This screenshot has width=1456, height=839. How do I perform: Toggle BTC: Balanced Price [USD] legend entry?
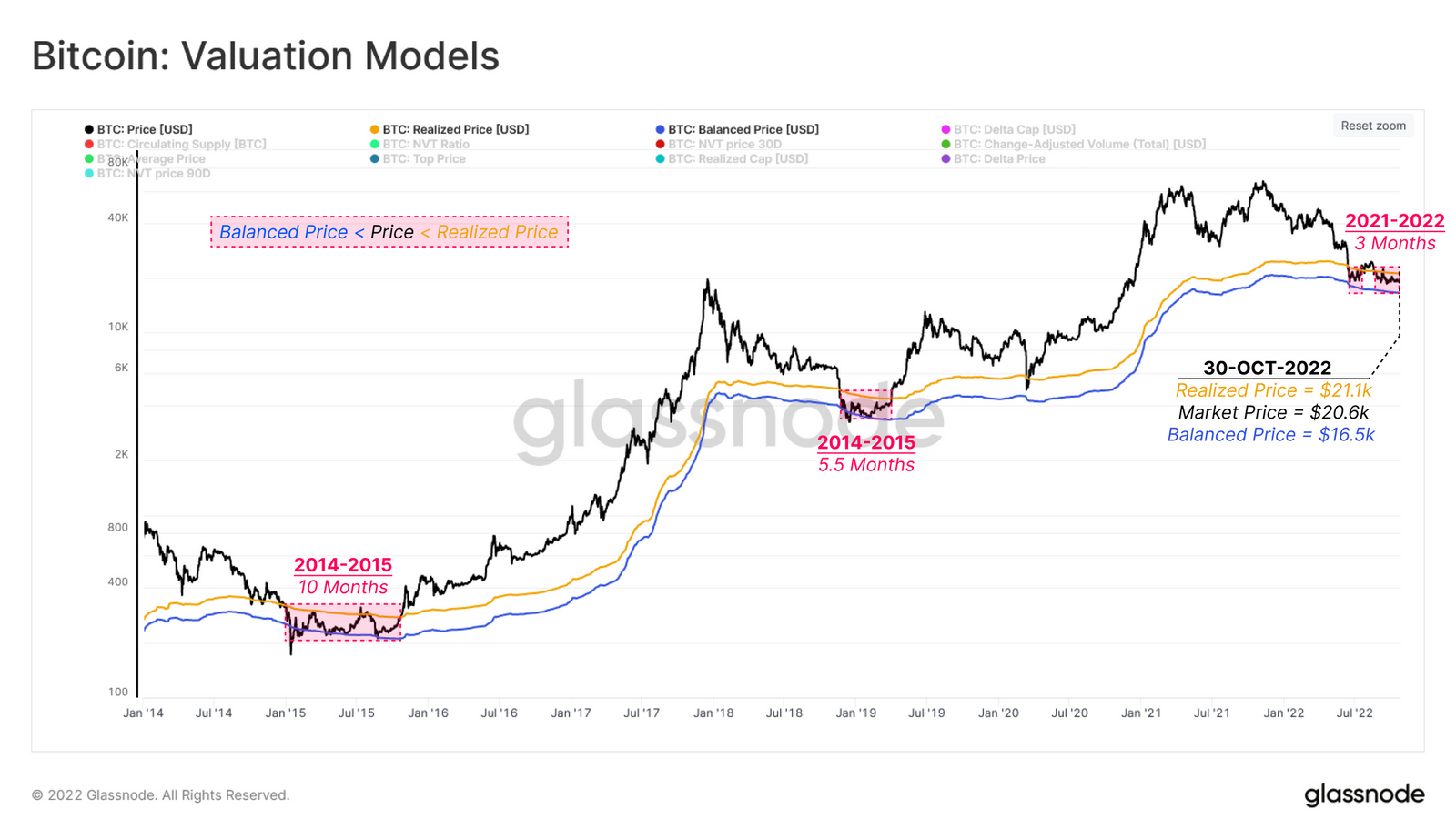point(737,129)
